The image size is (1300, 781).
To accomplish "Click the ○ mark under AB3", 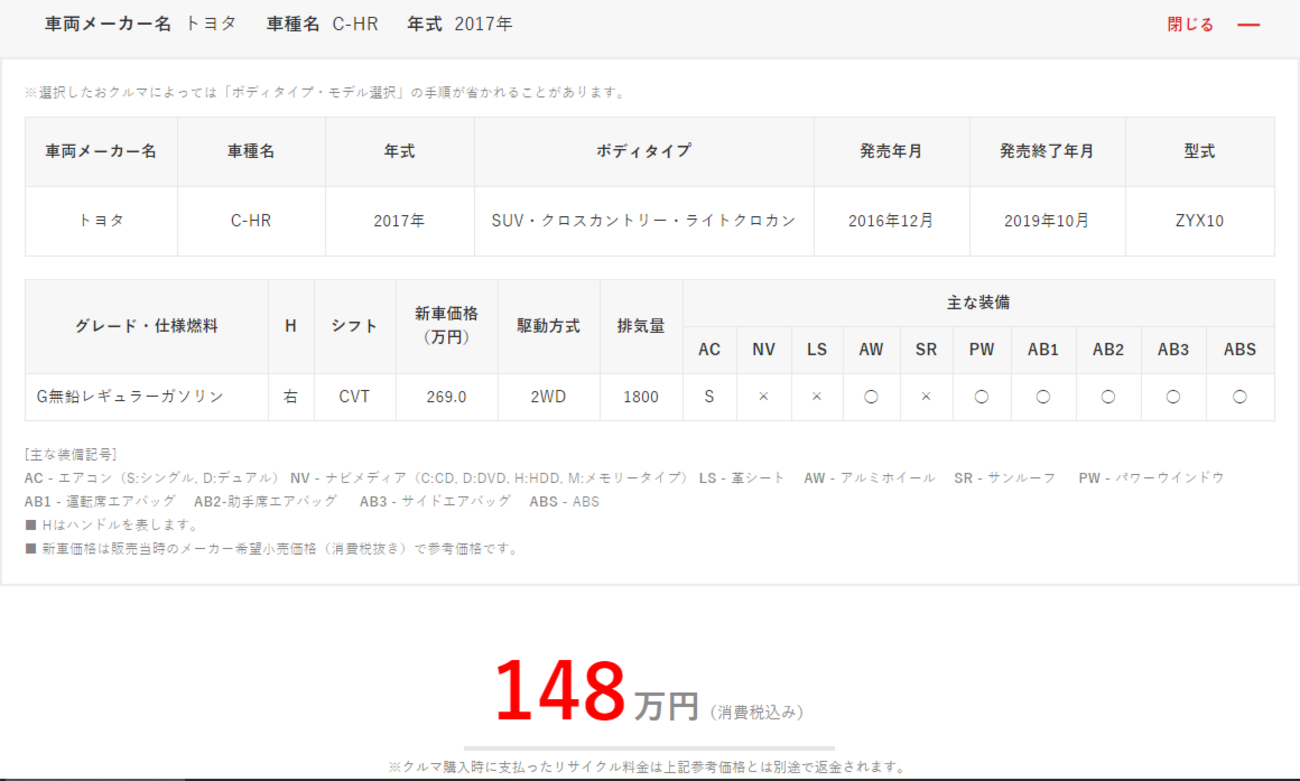I will (x=1173, y=397).
